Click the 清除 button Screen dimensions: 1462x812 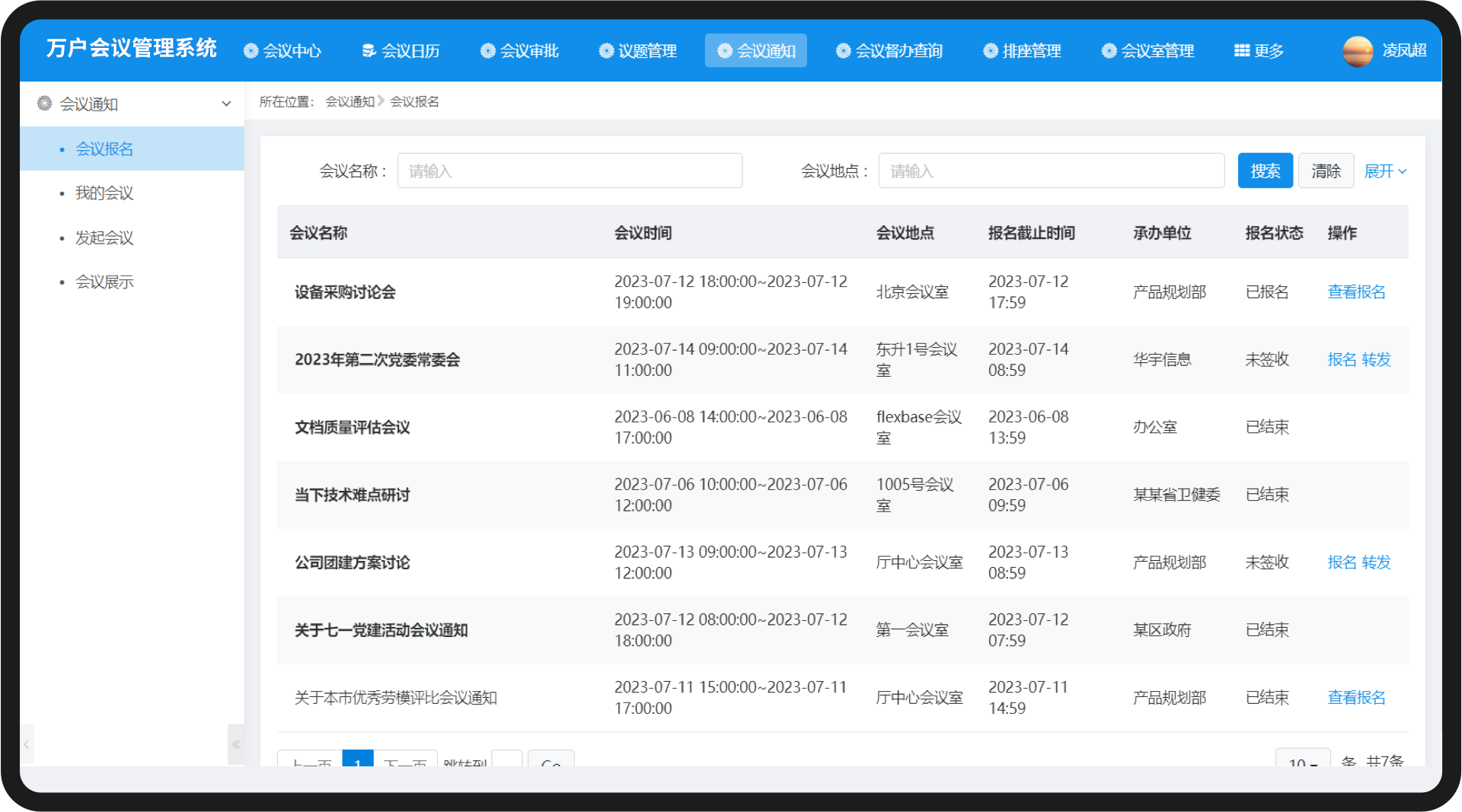(1326, 171)
